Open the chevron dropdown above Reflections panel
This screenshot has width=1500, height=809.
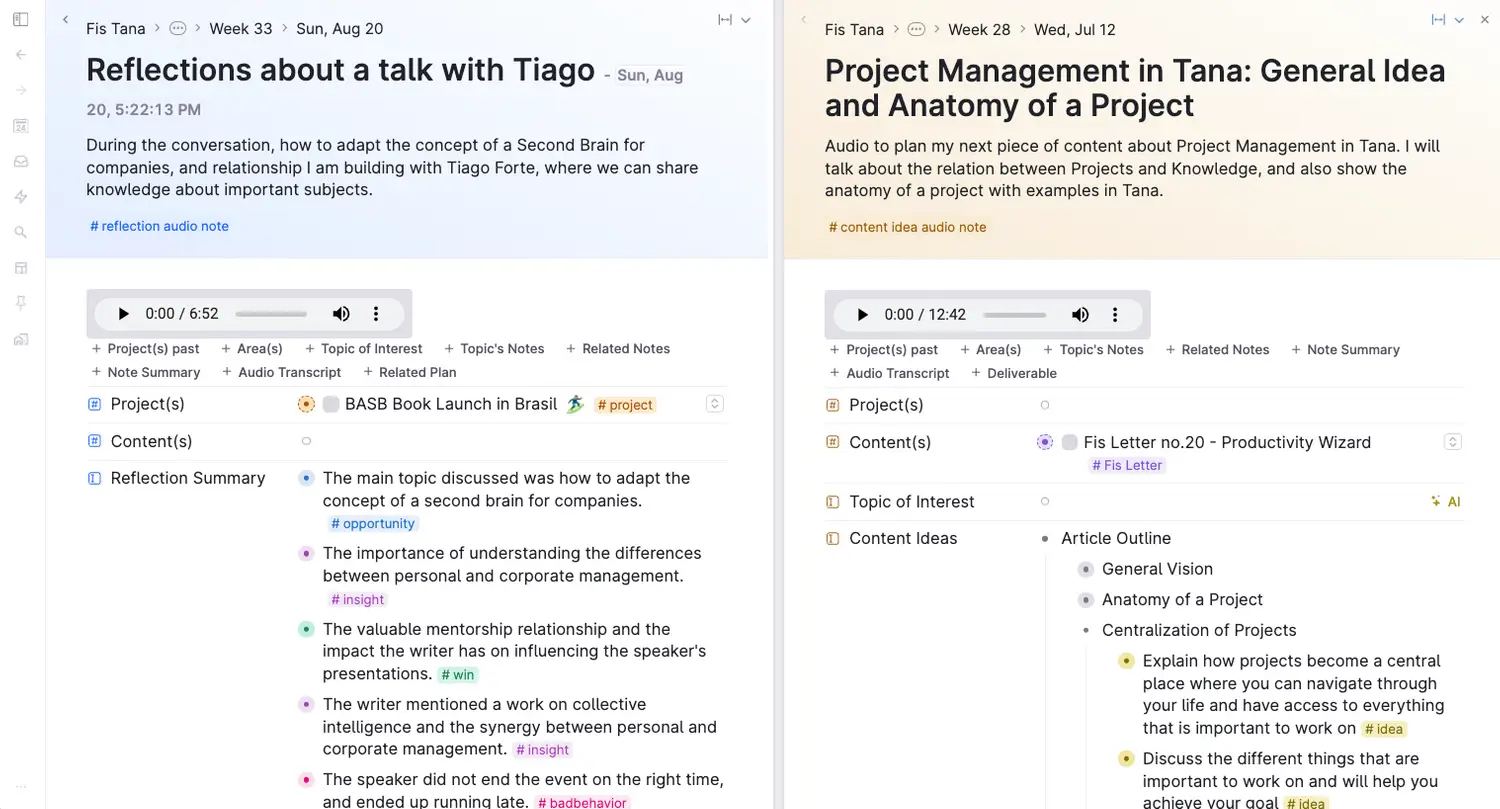point(746,20)
